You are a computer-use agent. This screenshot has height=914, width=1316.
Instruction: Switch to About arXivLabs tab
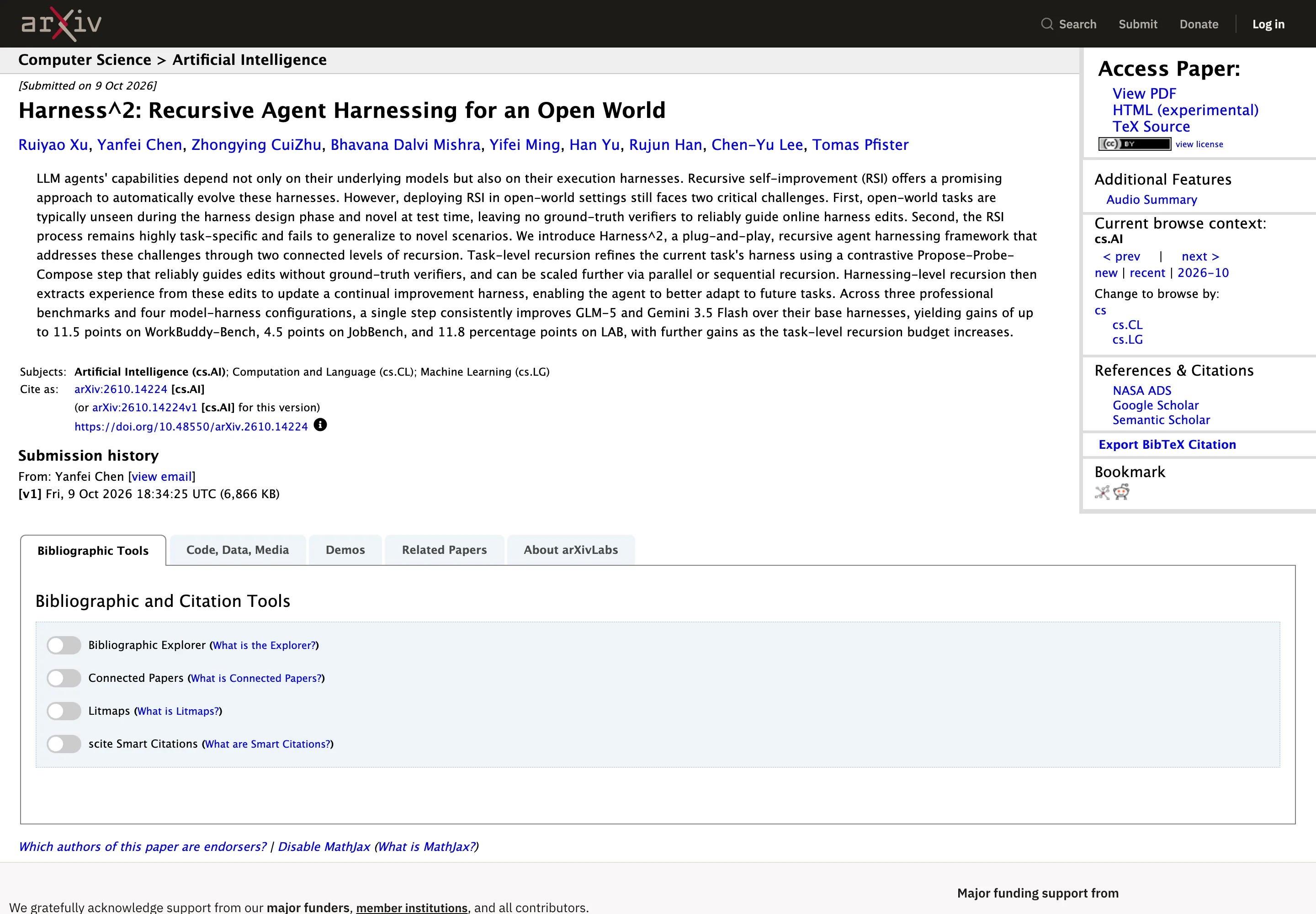571,550
